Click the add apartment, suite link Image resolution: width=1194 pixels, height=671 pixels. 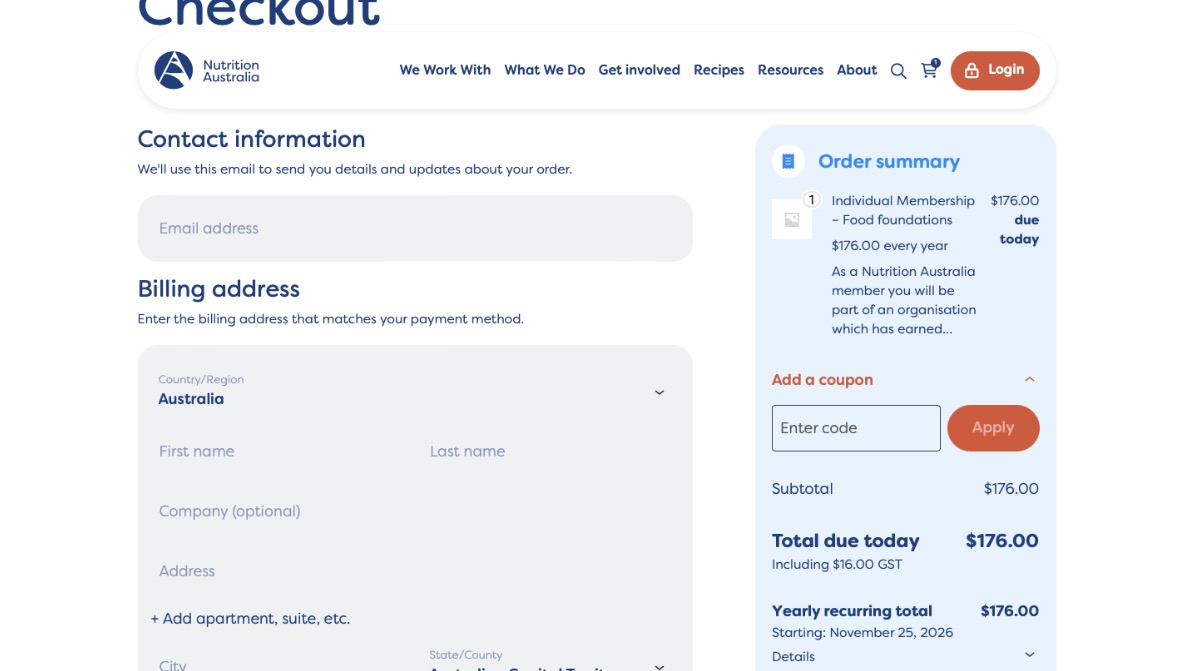click(250, 619)
